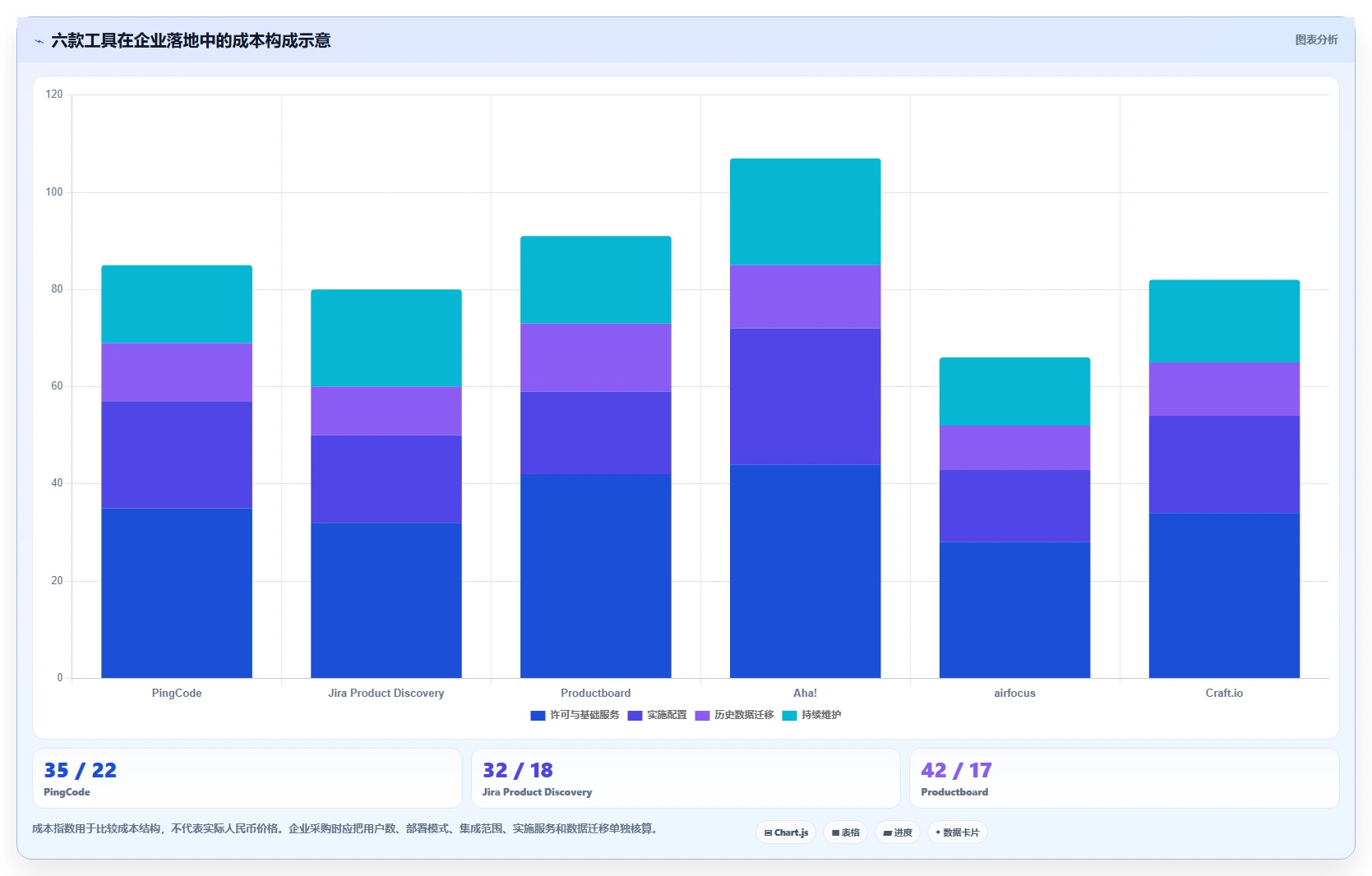This screenshot has height=876, width=1372.
Task: Toggle 历史数据迁移 legend item
Action: (x=734, y=715)
